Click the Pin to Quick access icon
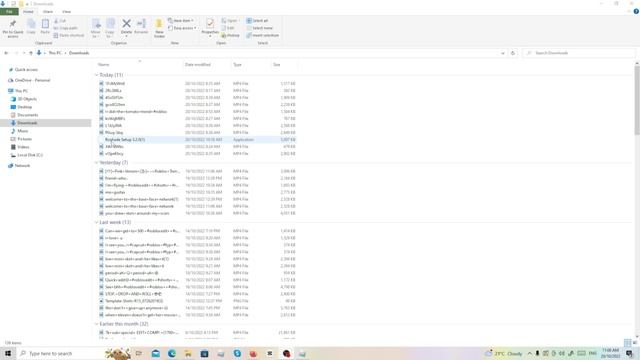The width and height of the screenshot is (640, 360). (x=13, y=24)
